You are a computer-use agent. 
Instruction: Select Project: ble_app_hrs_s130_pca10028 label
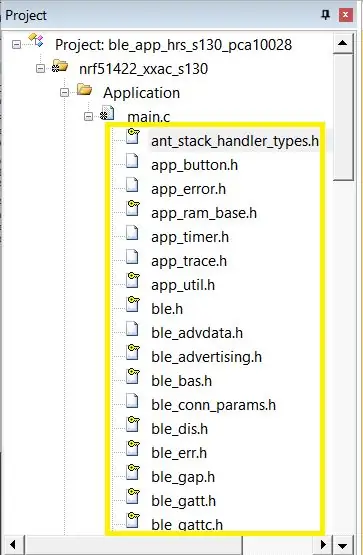click(x=173, y=45)
